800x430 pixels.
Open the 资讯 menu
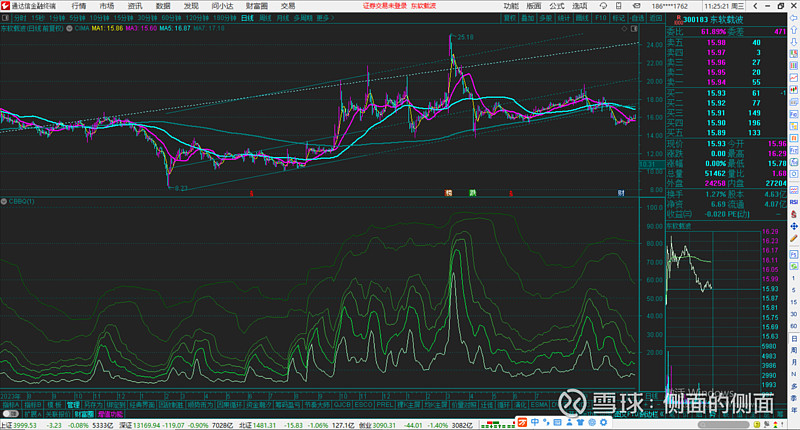(135, 6)
